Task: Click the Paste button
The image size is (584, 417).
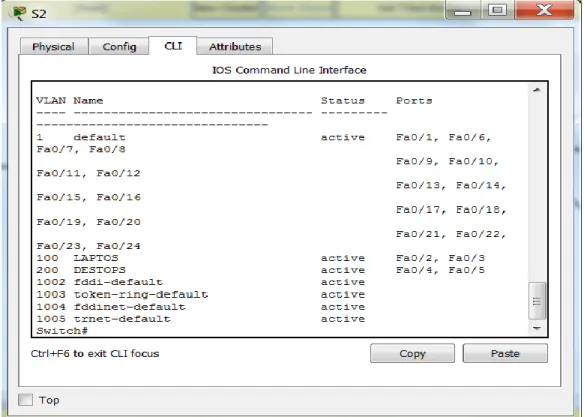Action: (x=505, y=353)
